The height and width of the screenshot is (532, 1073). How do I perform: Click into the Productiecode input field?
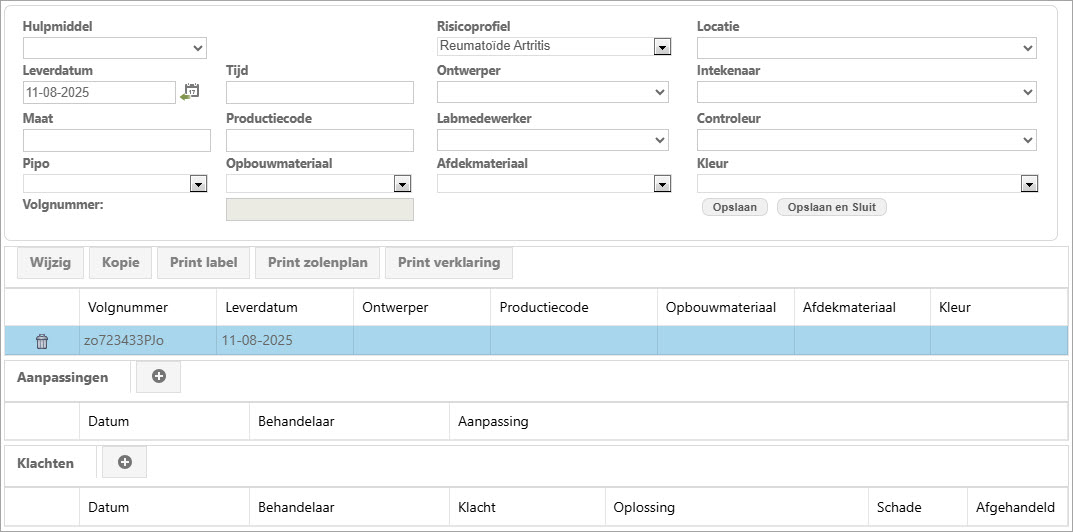point(319,140)
